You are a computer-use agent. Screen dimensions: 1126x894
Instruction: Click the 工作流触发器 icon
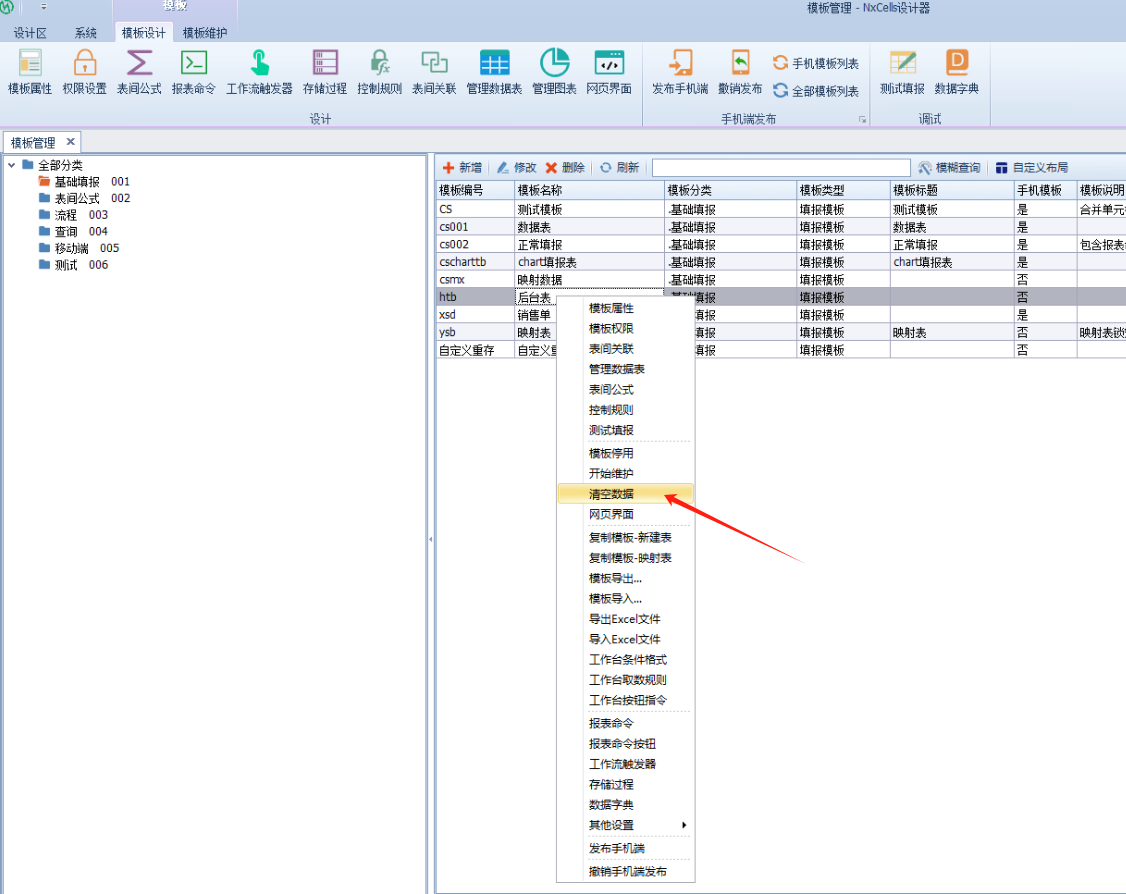pyautogui.click(x=259, y=63)
